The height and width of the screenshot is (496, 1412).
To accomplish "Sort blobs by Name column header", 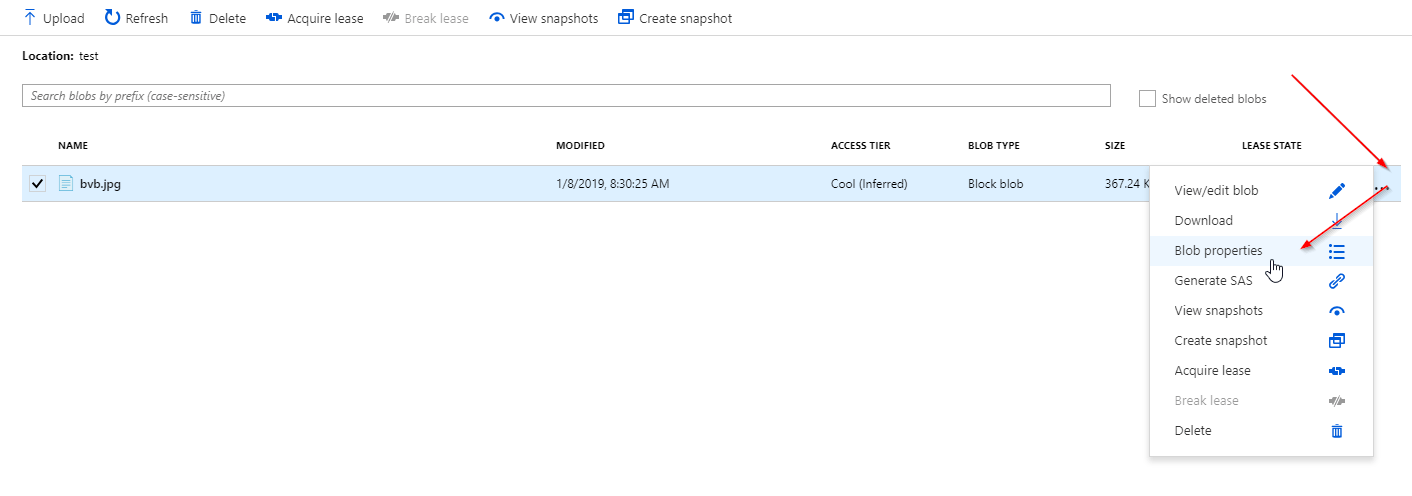I will 73,146.
